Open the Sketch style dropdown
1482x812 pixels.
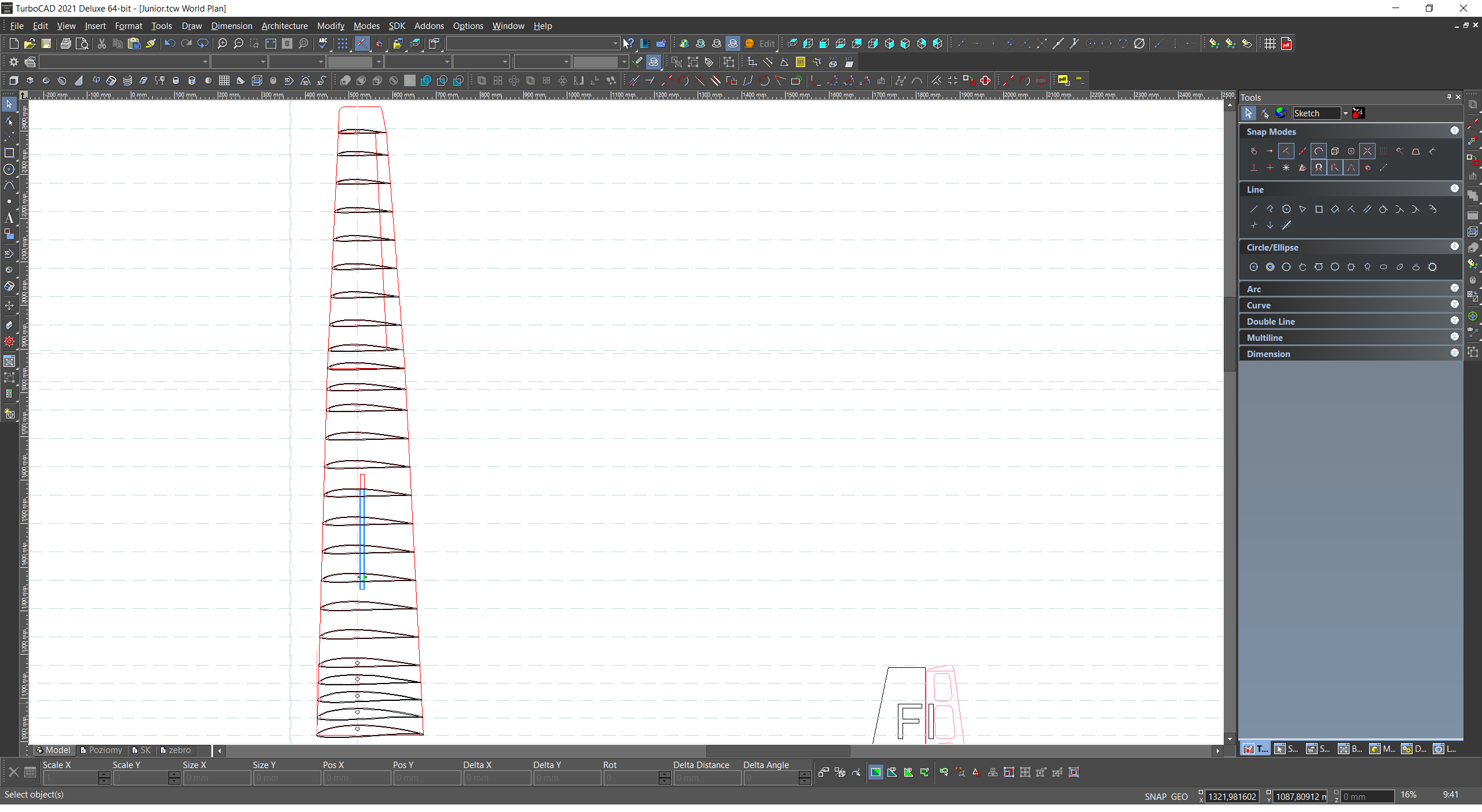[x=1345, y=113]
